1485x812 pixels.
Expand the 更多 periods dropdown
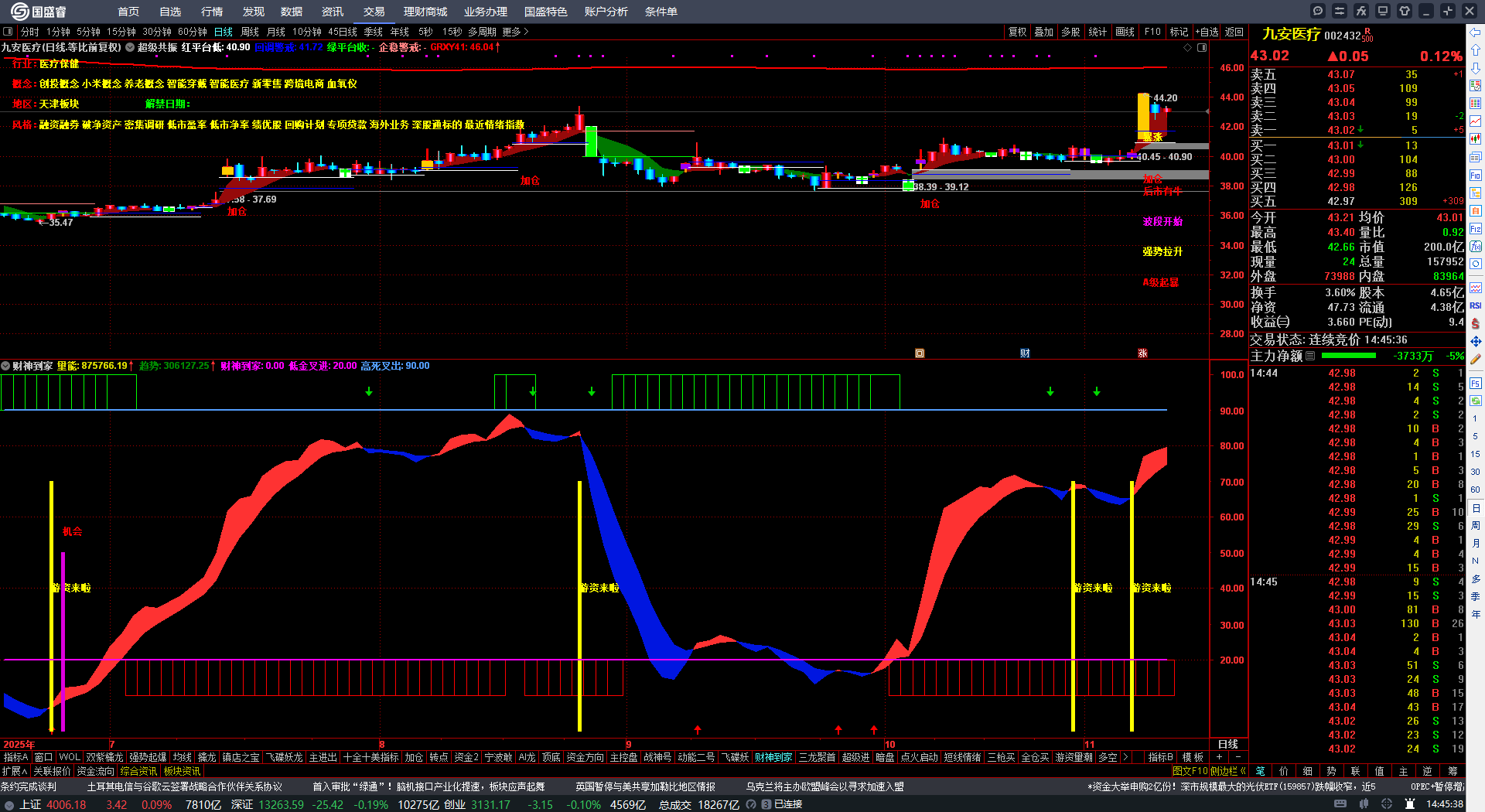point(516,32)
